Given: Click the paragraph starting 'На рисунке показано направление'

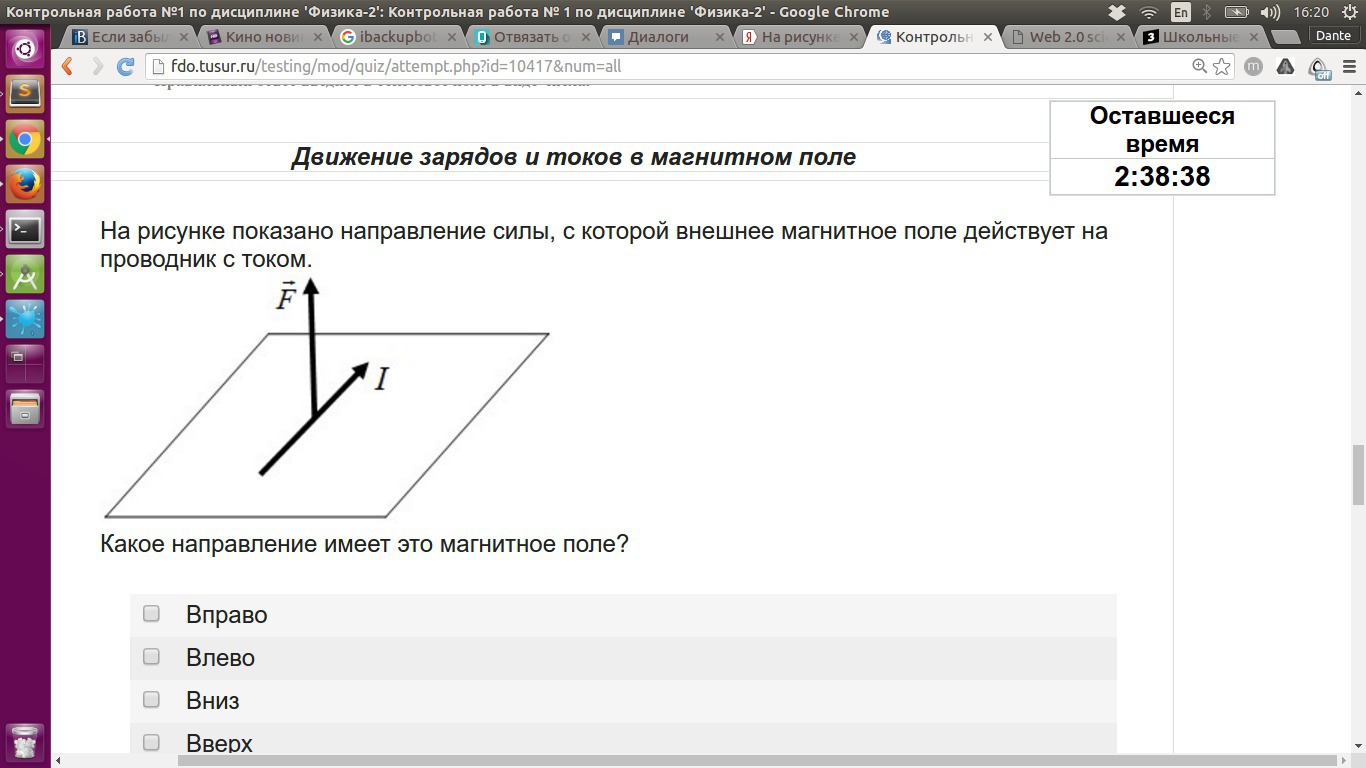Looking at the screenshot, I should coord(604,245).
